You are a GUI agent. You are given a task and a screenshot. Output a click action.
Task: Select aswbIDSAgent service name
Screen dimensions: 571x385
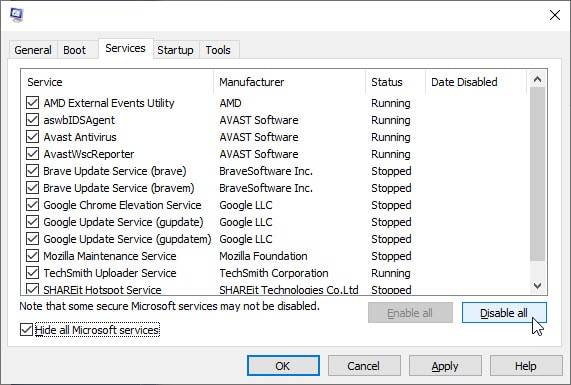click(79, 120)
